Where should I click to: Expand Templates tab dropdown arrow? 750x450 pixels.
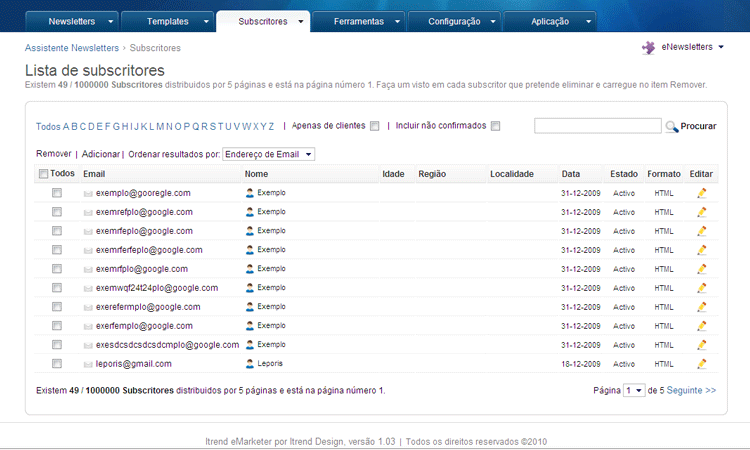click(206, 22)
